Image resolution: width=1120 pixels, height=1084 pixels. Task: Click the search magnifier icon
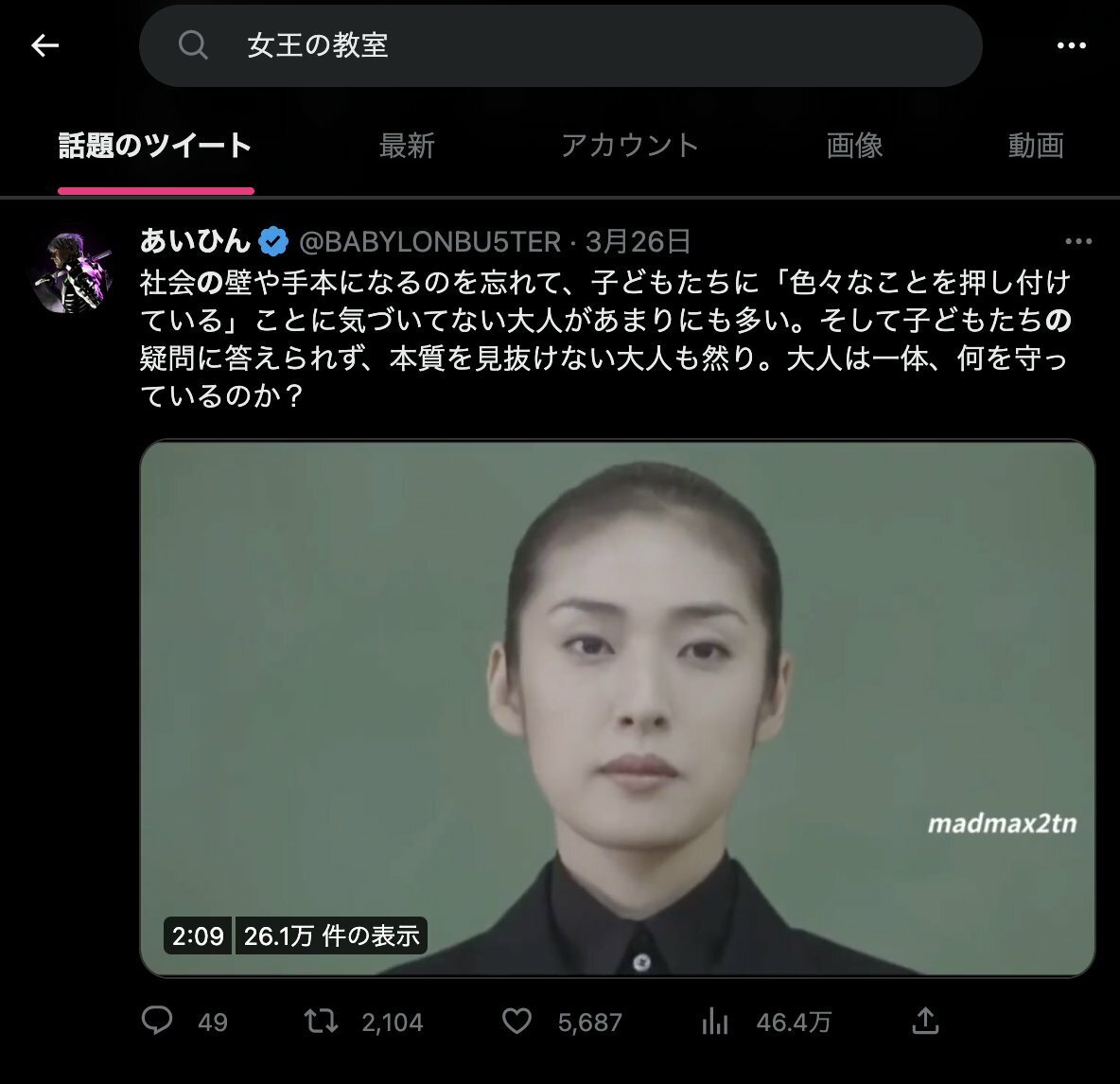(x=193, y=45)
